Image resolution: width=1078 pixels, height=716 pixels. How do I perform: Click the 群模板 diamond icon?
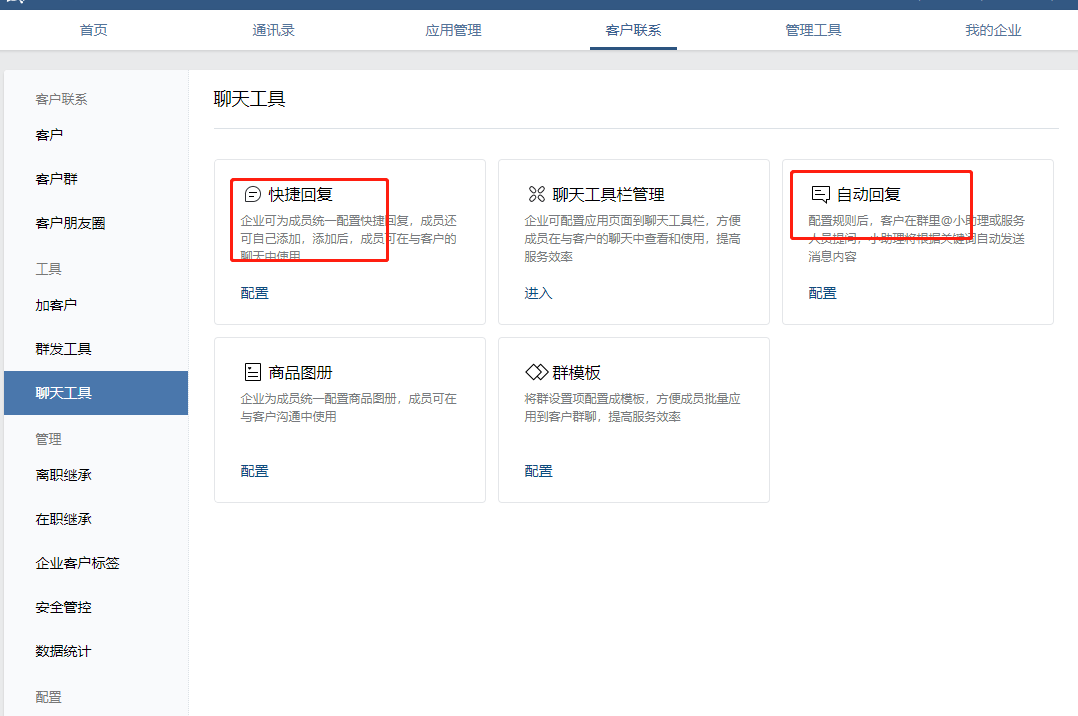pyautogui.click(x=536, y=373)
